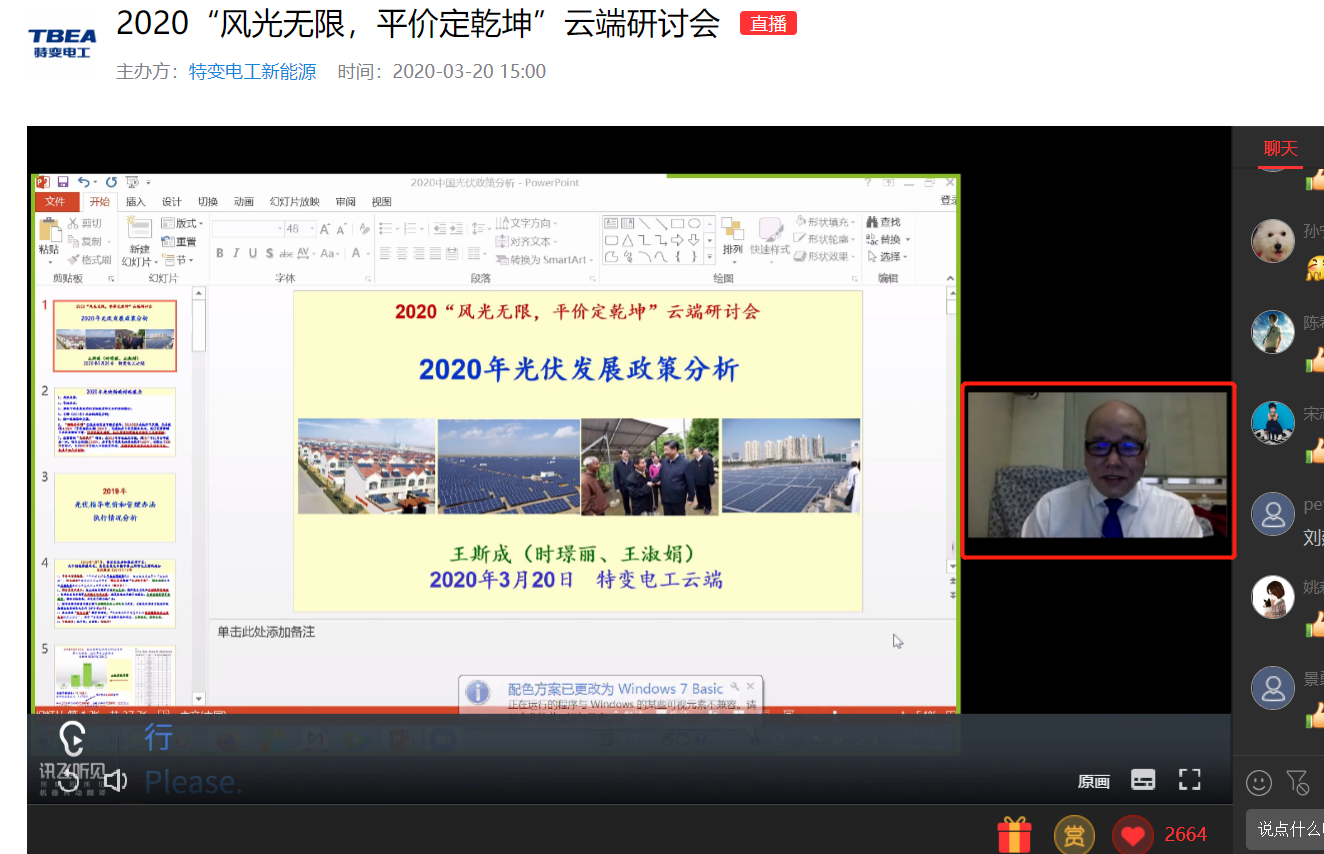This screenshot has width=1324, height=854.
Task: Click the save icon in PowerPoint toolbar
Action: click(x=63, y=182)
